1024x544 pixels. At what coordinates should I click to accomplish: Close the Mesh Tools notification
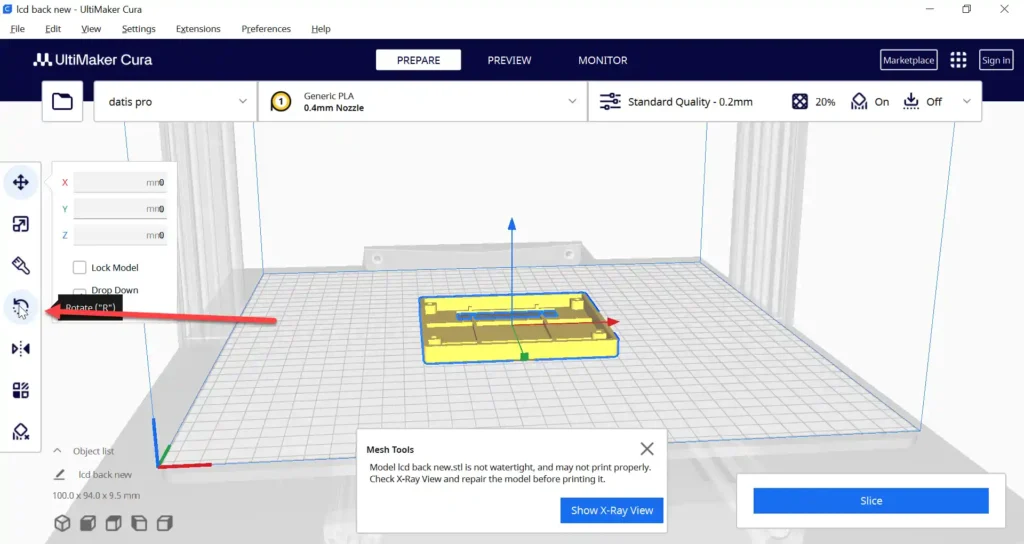coord(647,449)
